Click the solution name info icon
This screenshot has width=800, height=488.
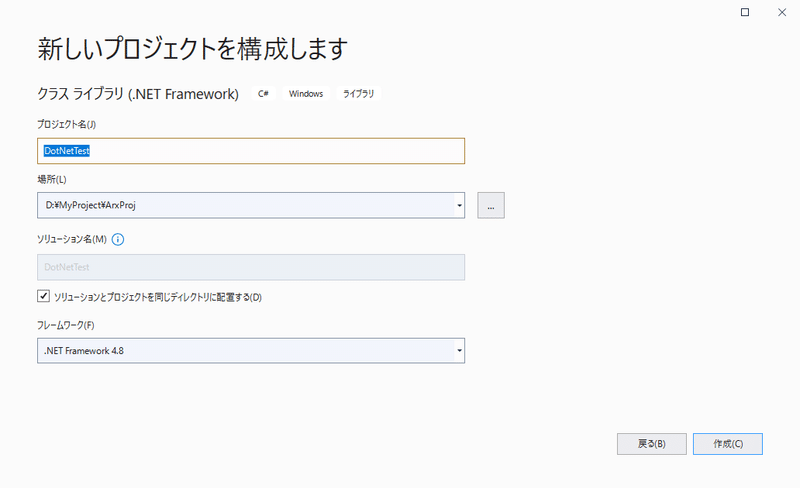click(118, 239)
